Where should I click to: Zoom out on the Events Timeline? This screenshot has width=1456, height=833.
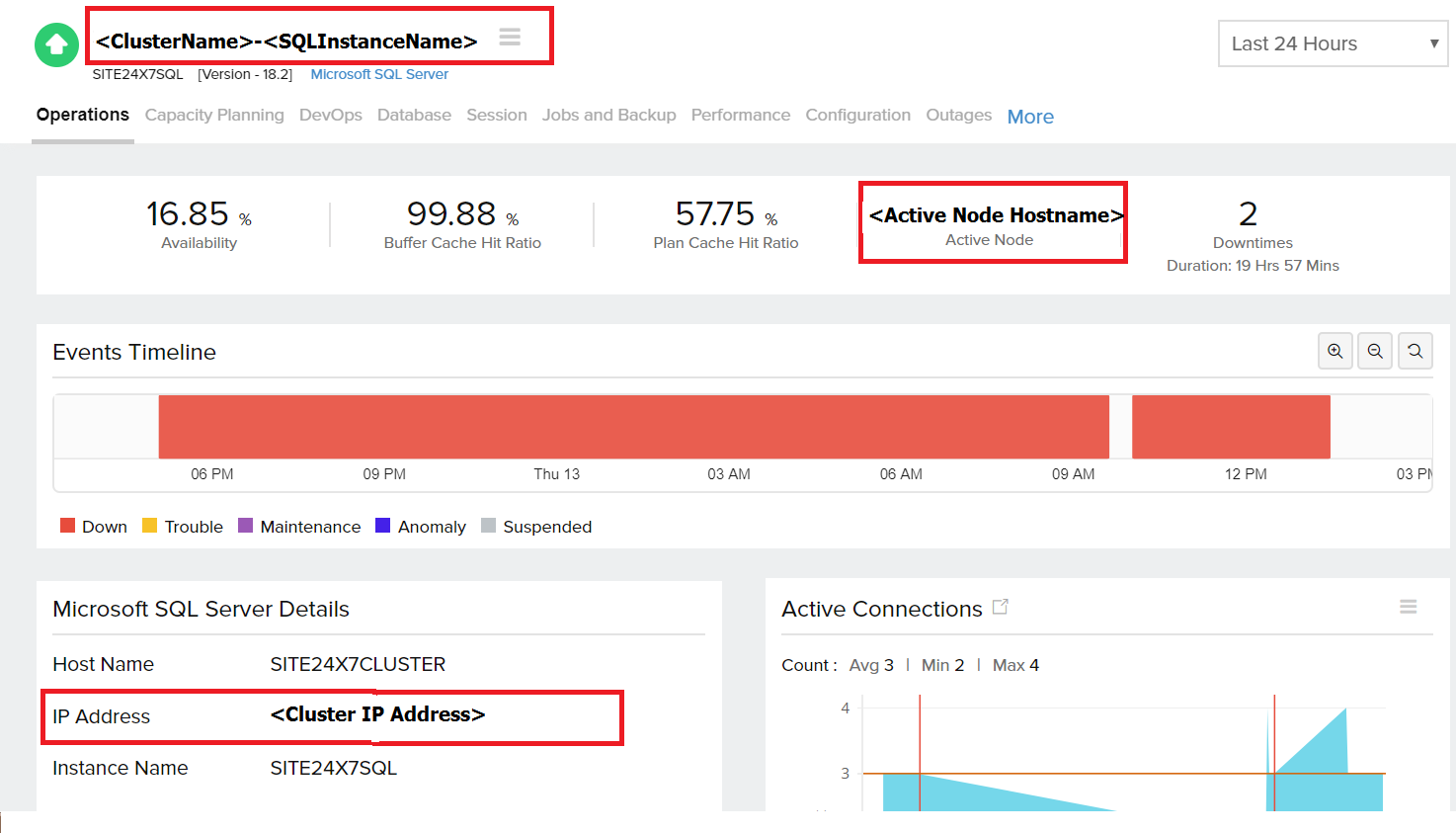tap(1375, 351)
